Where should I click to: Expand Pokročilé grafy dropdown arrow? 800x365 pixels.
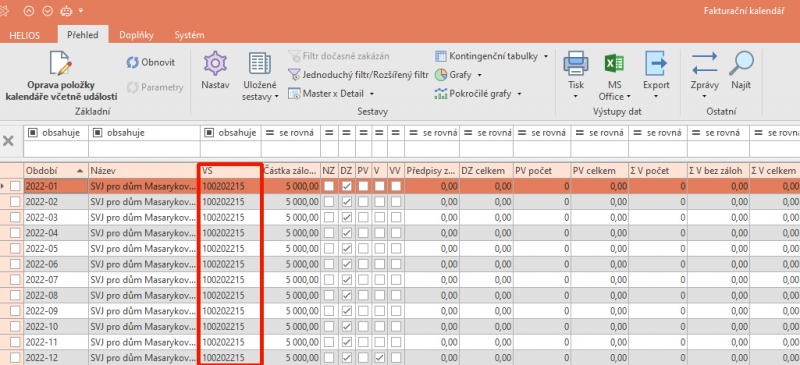coord(519,94)
